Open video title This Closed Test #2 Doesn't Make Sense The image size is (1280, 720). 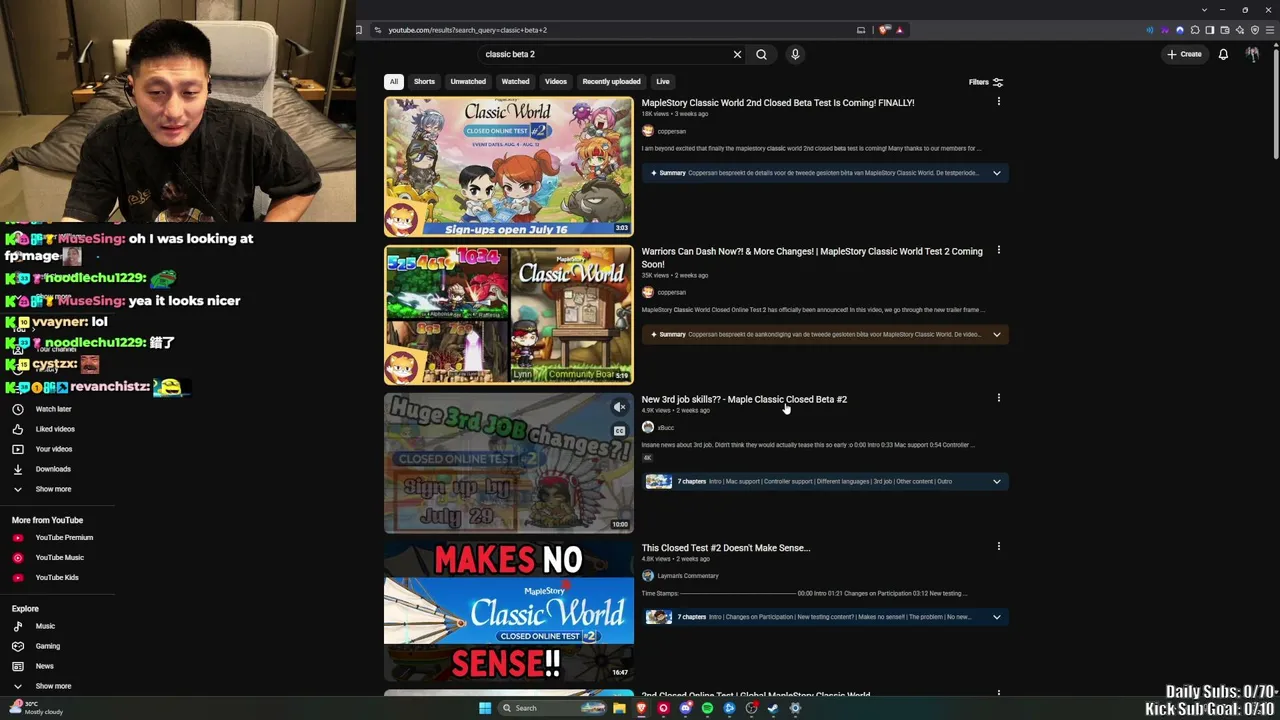726,548
